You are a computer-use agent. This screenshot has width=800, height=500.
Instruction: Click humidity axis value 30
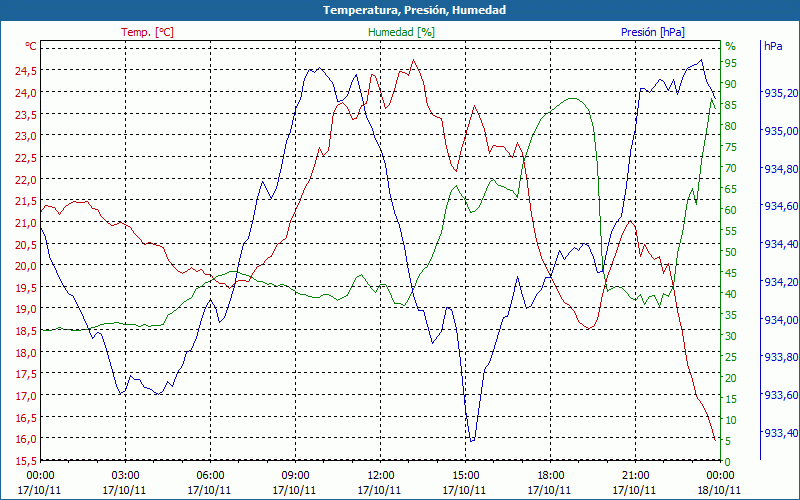(x=731, y=336)
